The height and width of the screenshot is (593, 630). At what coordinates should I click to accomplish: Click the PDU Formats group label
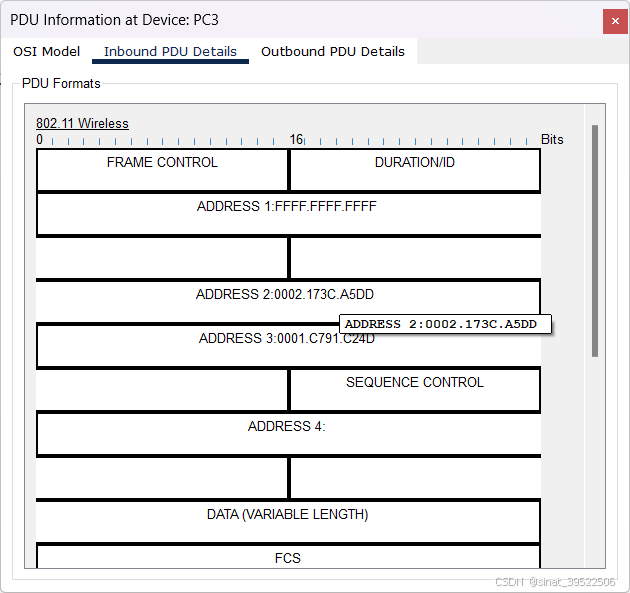(61, 84)
